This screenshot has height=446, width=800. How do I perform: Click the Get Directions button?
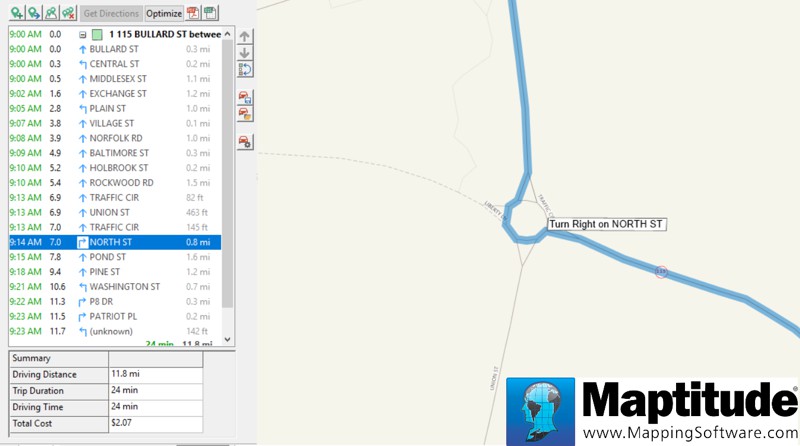[110, 13]
